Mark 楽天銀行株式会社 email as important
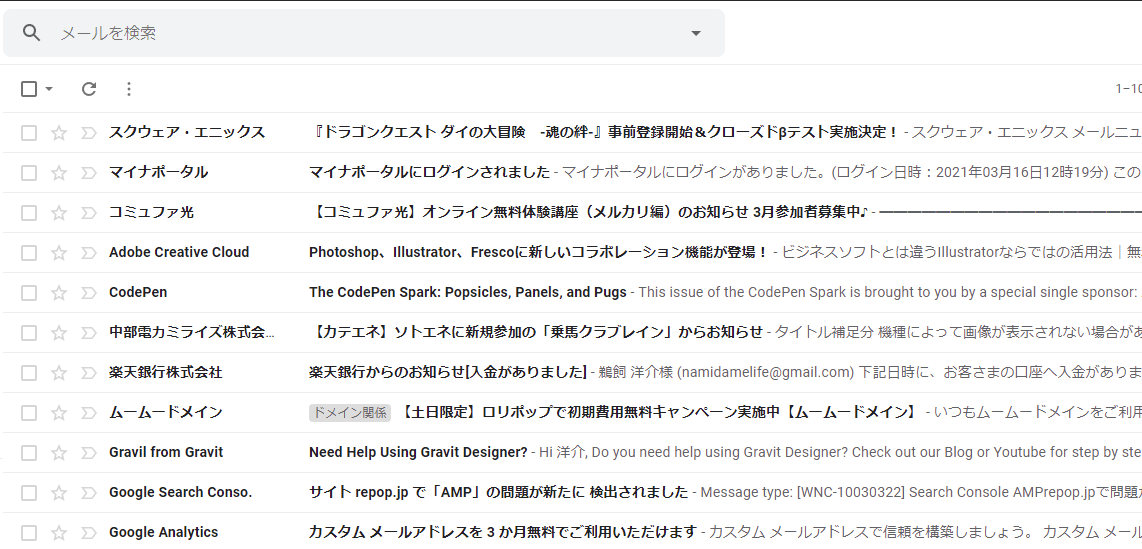Image resolution: width=1142 pixels, height=549 pixels. [x=88, y=373]
